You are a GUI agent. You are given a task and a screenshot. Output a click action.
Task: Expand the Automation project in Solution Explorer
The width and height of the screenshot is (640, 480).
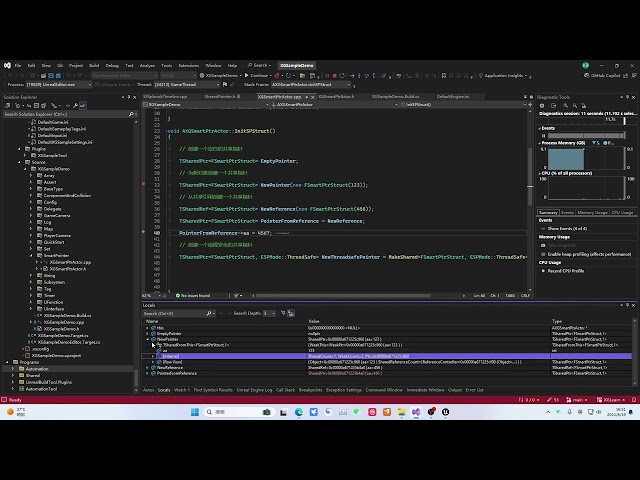point(13,369)
